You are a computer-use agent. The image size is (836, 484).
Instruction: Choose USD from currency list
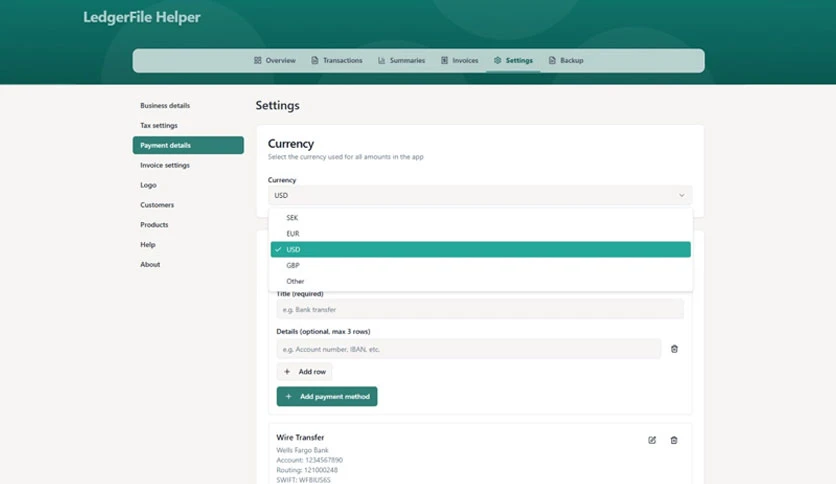pyautogui.click(x=480, y=249)
